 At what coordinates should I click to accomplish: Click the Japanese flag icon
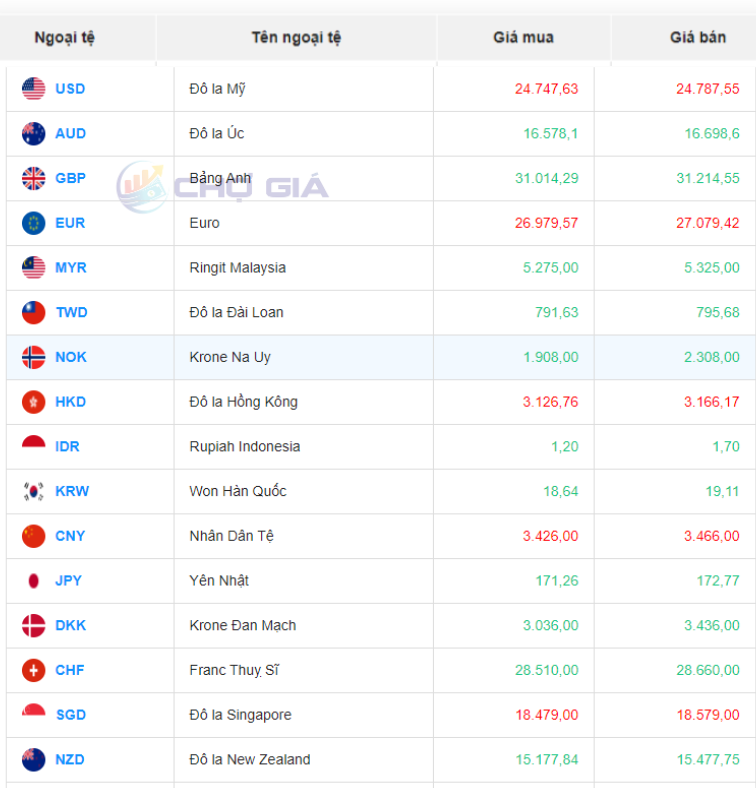(x=34, y=581)
